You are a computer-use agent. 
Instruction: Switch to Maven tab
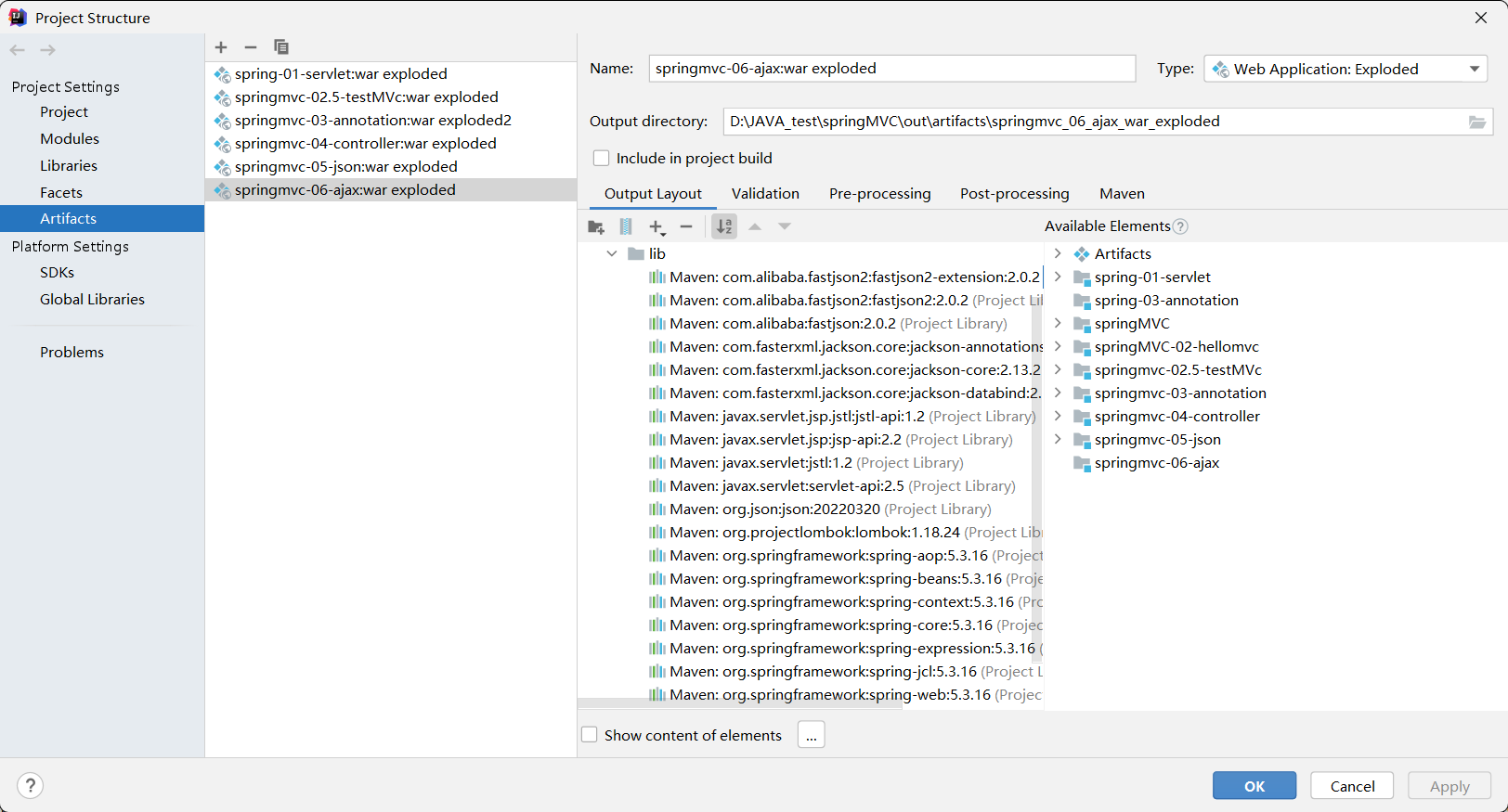click(x=1122, y=194)
